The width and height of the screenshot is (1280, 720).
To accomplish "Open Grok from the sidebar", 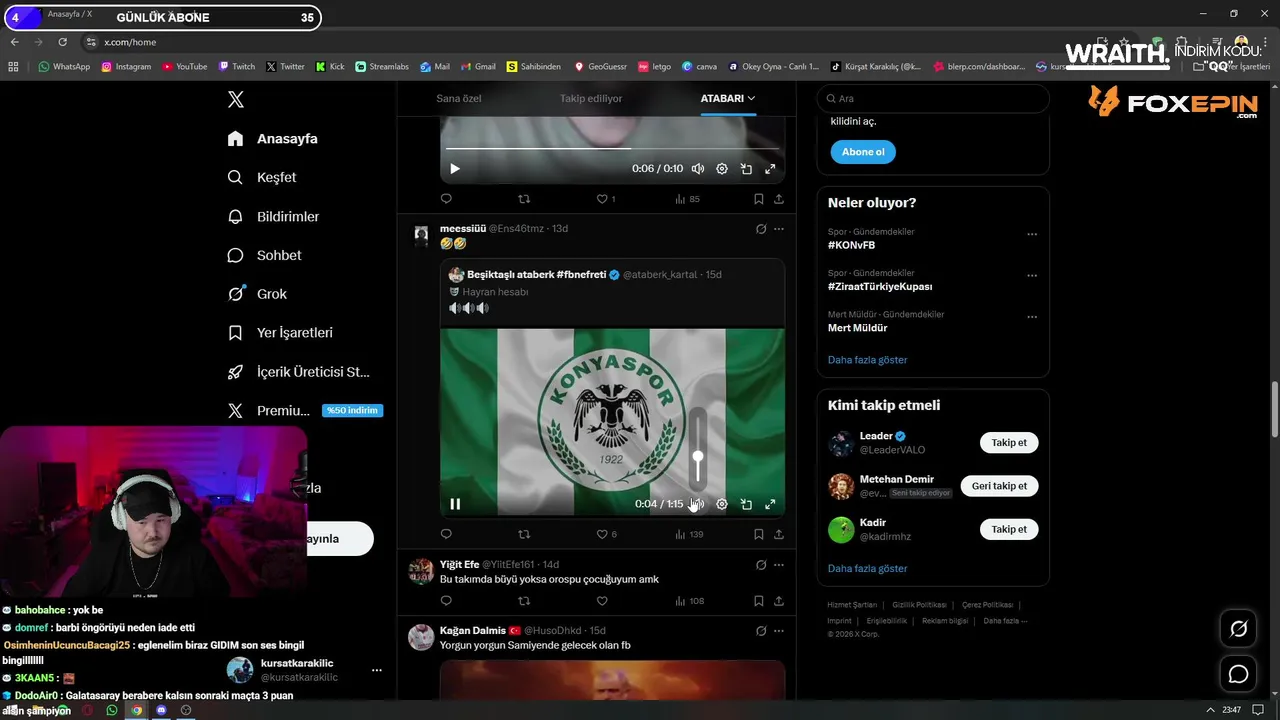I will click(257, 294).
